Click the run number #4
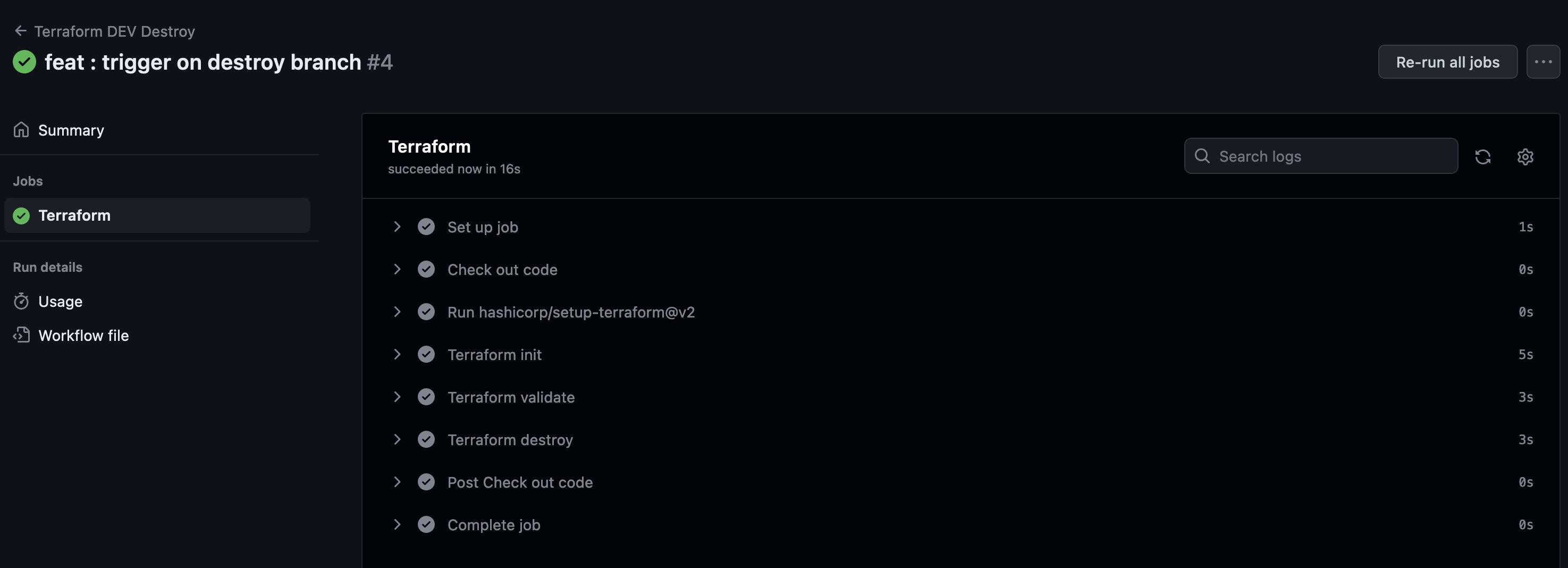 pyautogui.click(x=380, y=62)
